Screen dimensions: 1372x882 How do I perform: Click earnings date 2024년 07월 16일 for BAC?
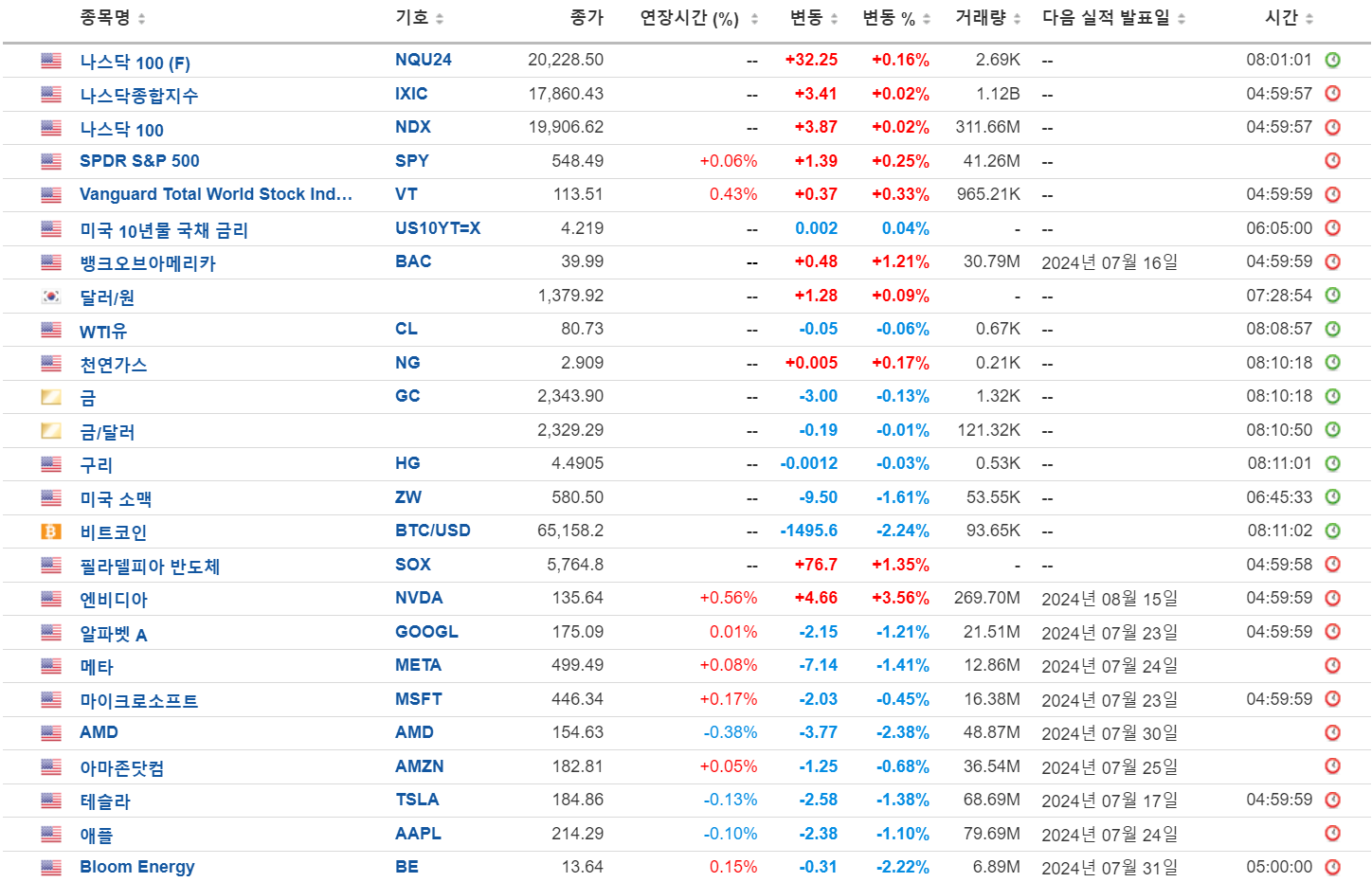tap(1110, 262)
